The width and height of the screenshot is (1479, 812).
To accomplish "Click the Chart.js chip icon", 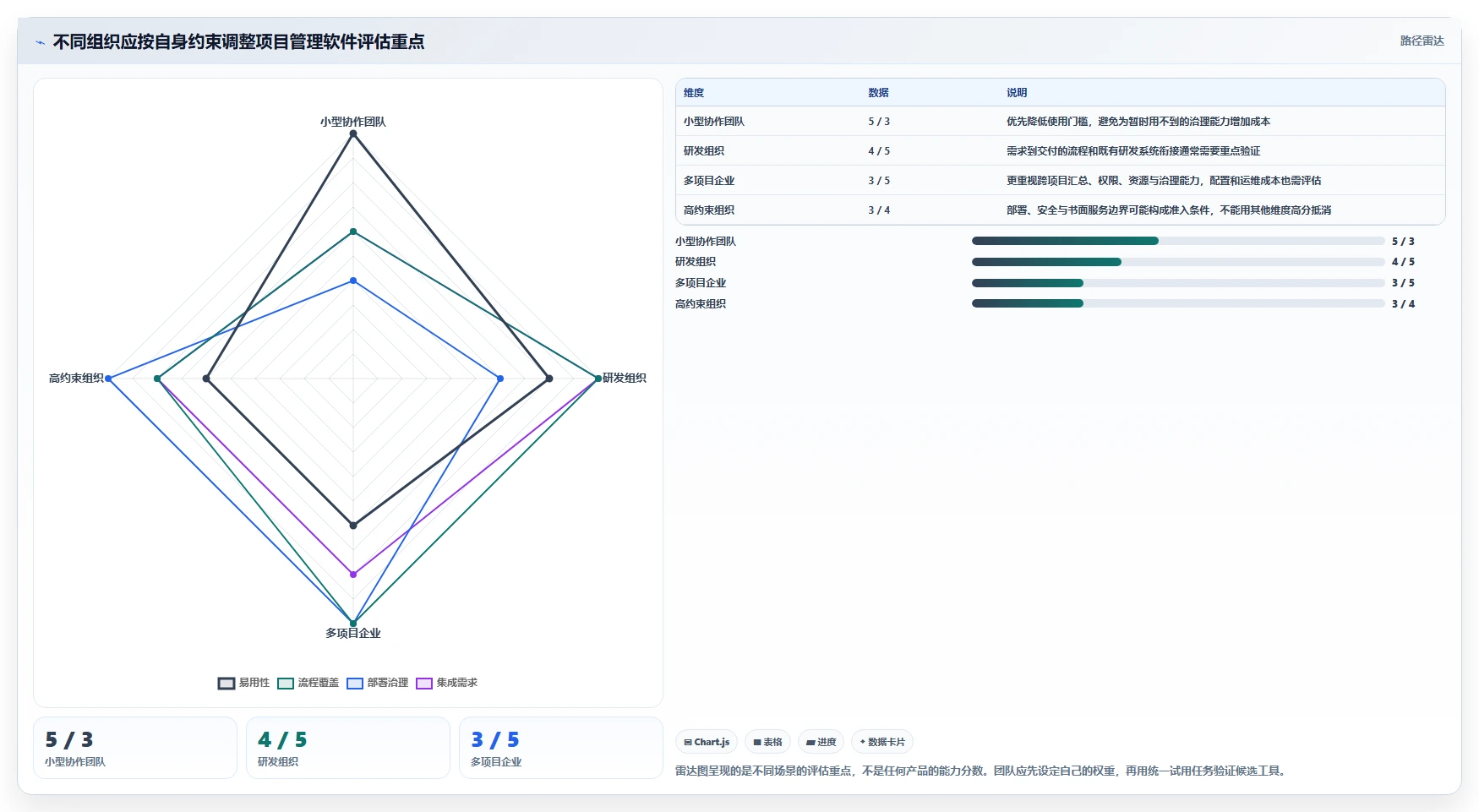I will (688, 742).
